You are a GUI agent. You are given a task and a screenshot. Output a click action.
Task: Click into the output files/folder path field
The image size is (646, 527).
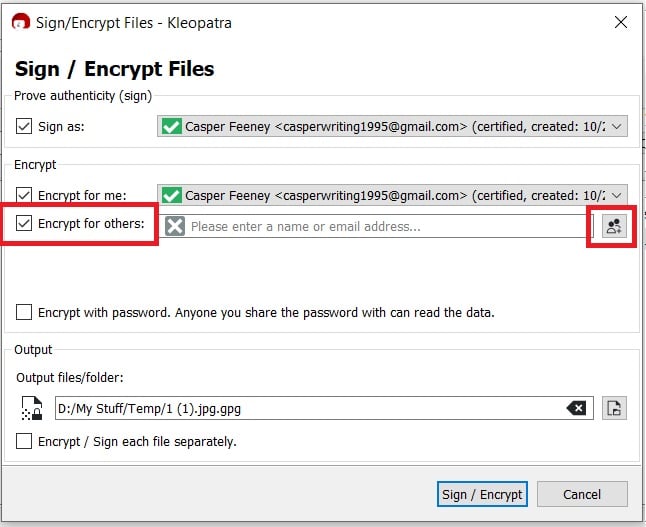324,408
